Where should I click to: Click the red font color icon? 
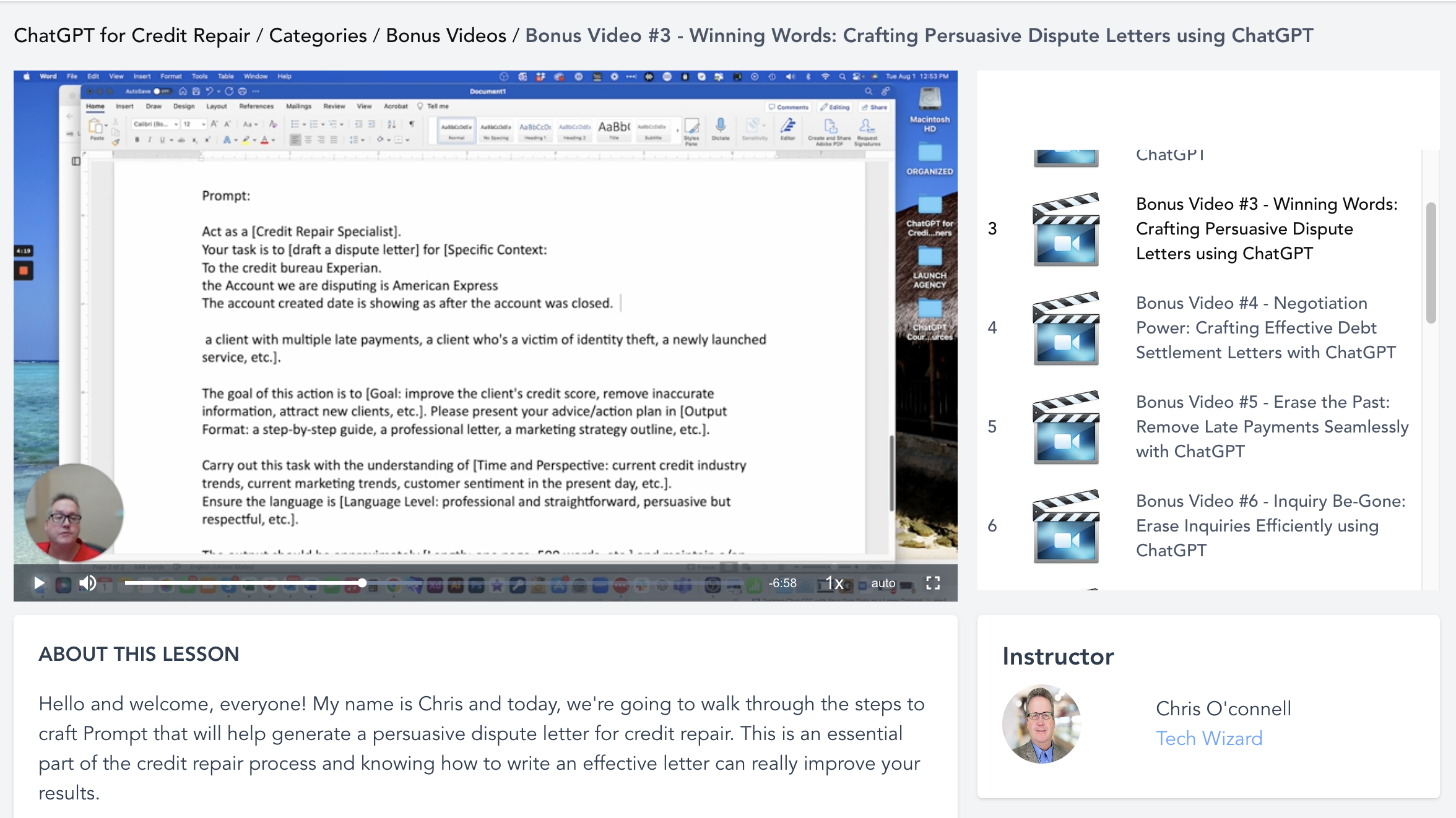click(264, 140)
